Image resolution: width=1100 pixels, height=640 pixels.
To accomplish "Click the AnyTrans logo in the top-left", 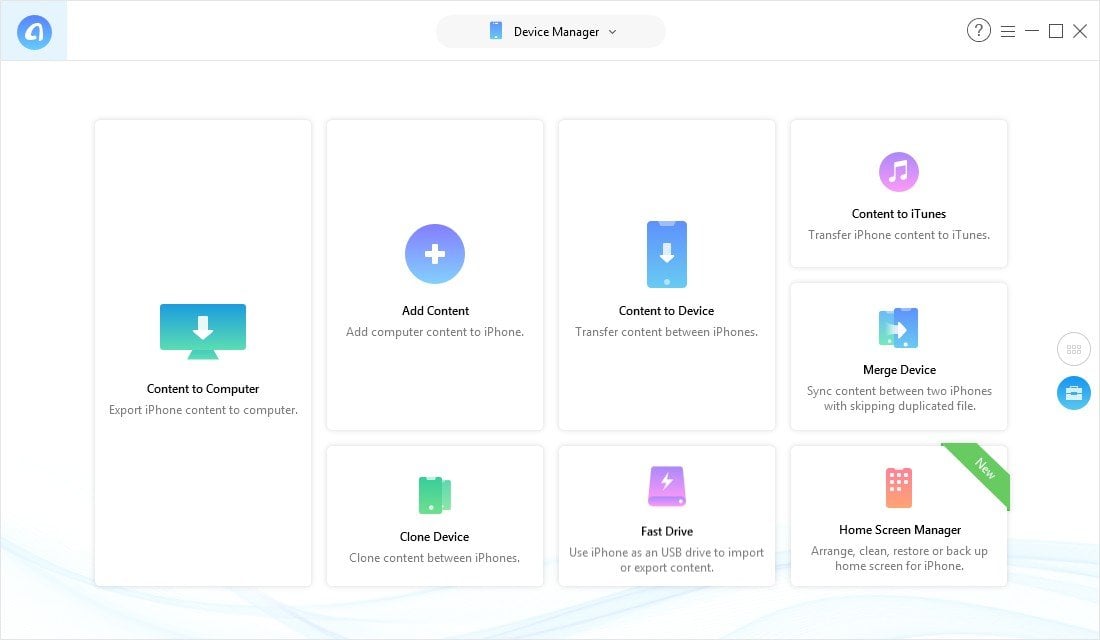I will coord(34,32).
